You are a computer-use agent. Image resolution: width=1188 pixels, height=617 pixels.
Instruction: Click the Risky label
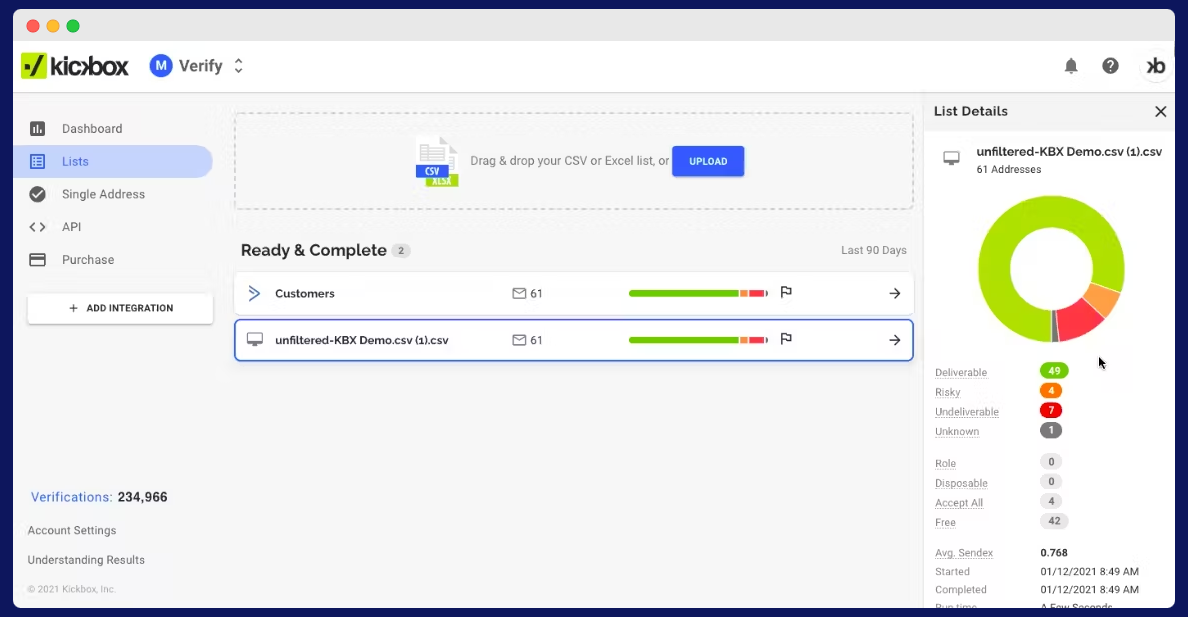(x=948, y=392)
